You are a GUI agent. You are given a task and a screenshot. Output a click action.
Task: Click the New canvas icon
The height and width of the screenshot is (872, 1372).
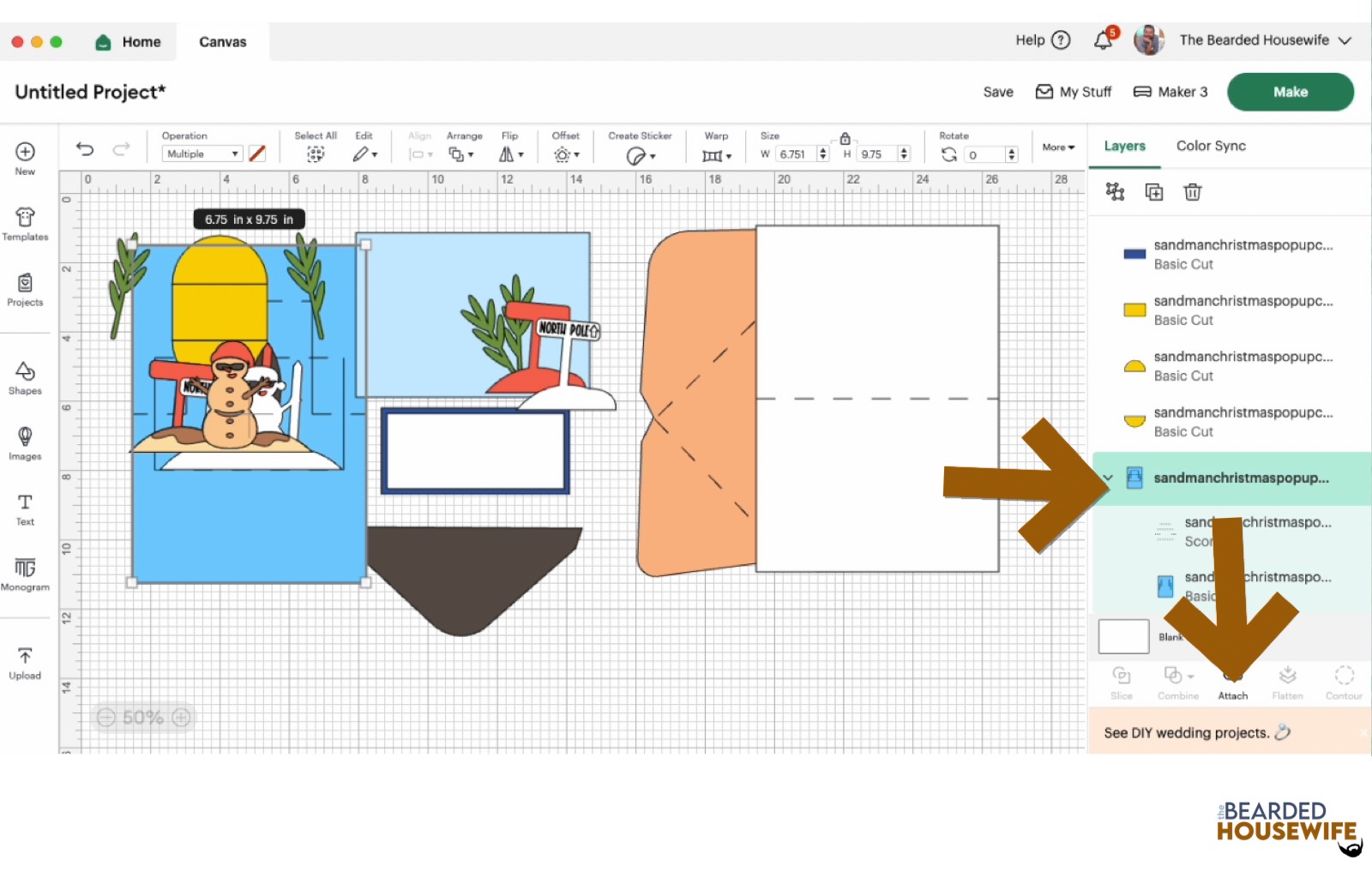pyautogui.click(x=25, y=152)
